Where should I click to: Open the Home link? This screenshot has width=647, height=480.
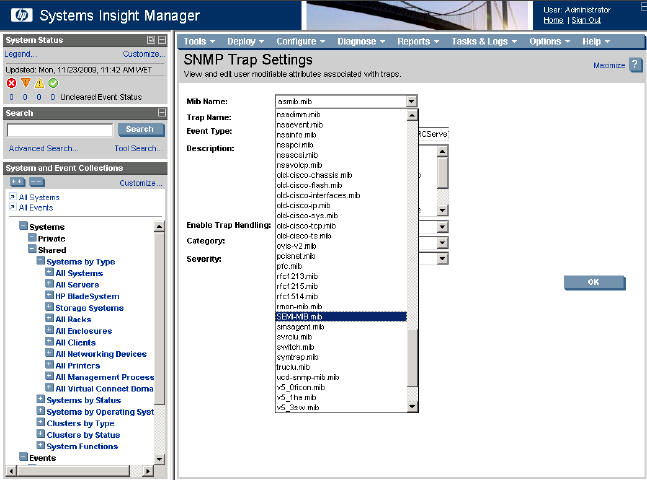coord(553,20)
